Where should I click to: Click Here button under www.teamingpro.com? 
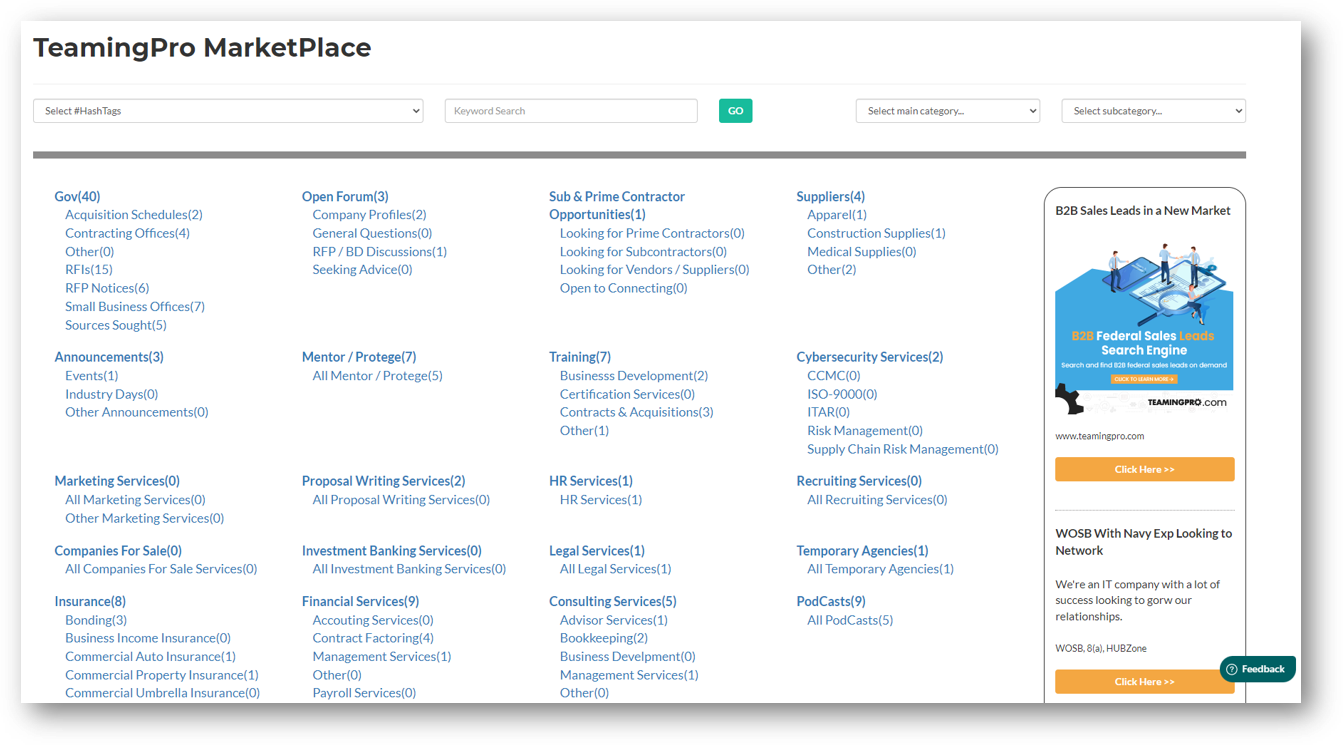(x=1144, y=469)
